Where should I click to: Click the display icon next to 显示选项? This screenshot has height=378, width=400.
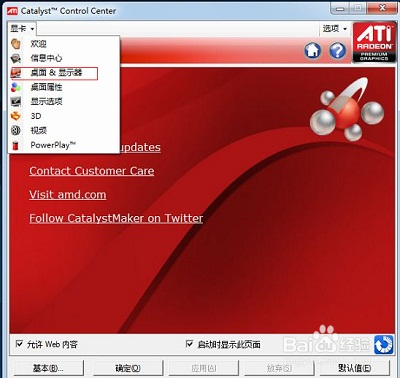click(x=16, y=102)
